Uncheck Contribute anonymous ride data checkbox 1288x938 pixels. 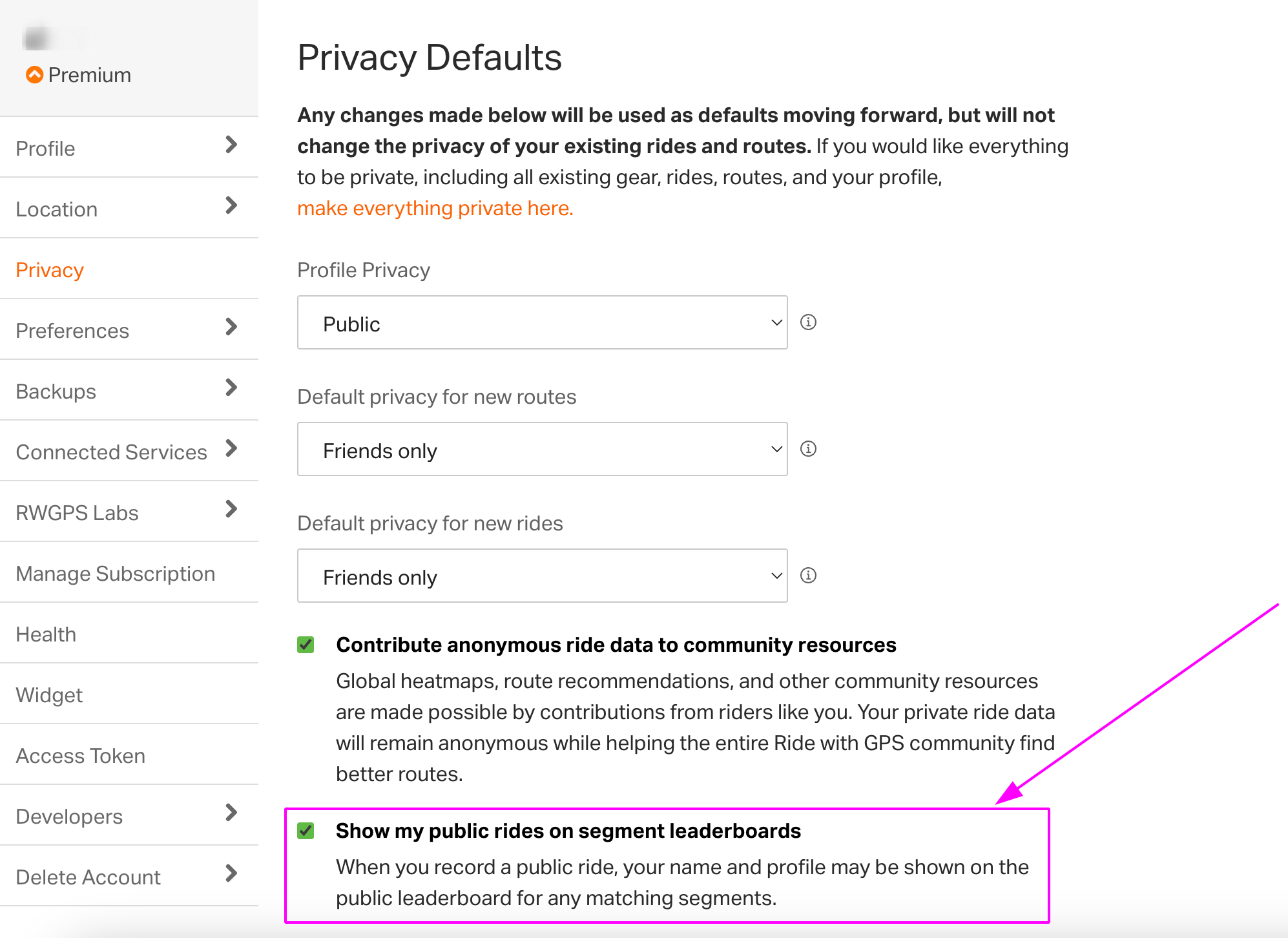point(306,645)
